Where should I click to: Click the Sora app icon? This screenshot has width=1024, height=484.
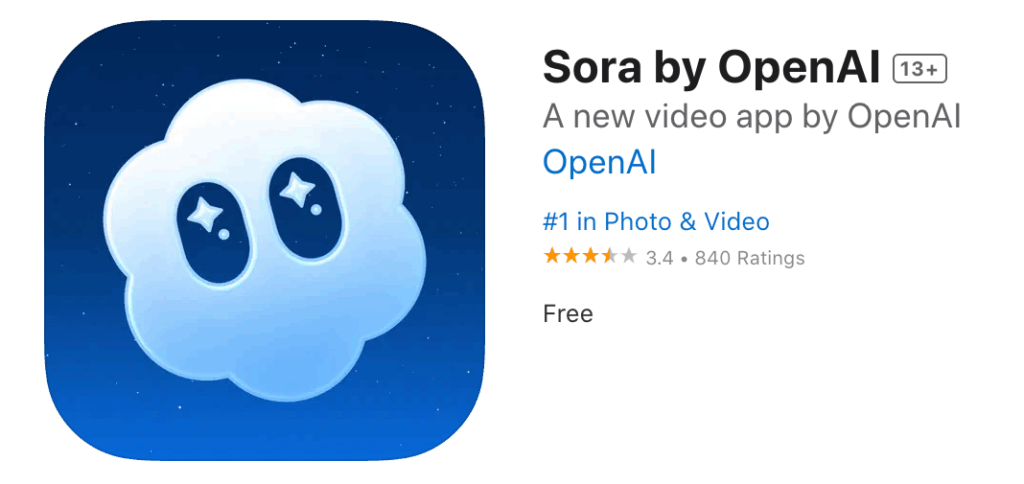click(264, 240)
